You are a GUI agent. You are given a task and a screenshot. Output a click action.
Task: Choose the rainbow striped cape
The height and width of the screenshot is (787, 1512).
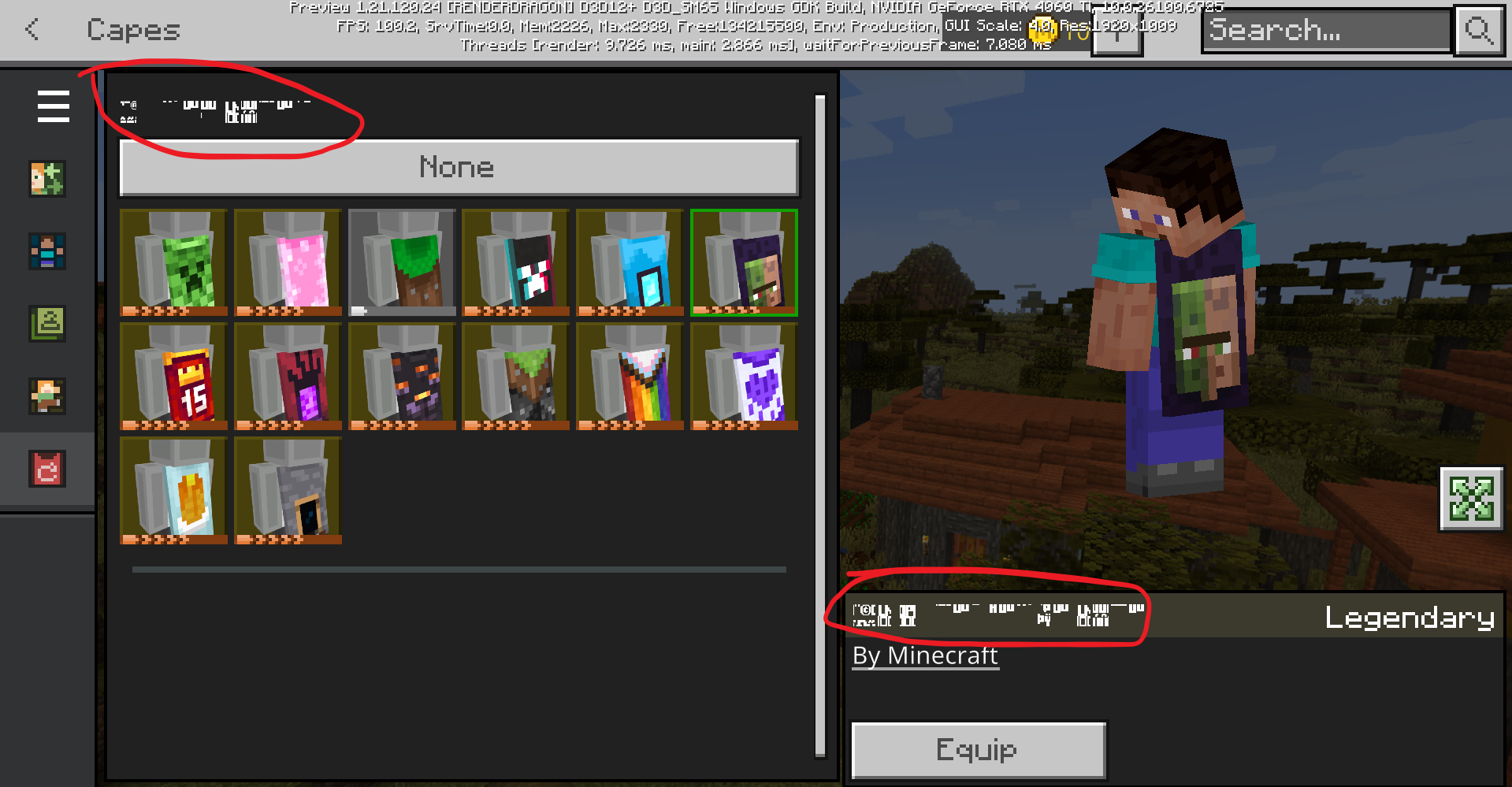click(630, 377)
